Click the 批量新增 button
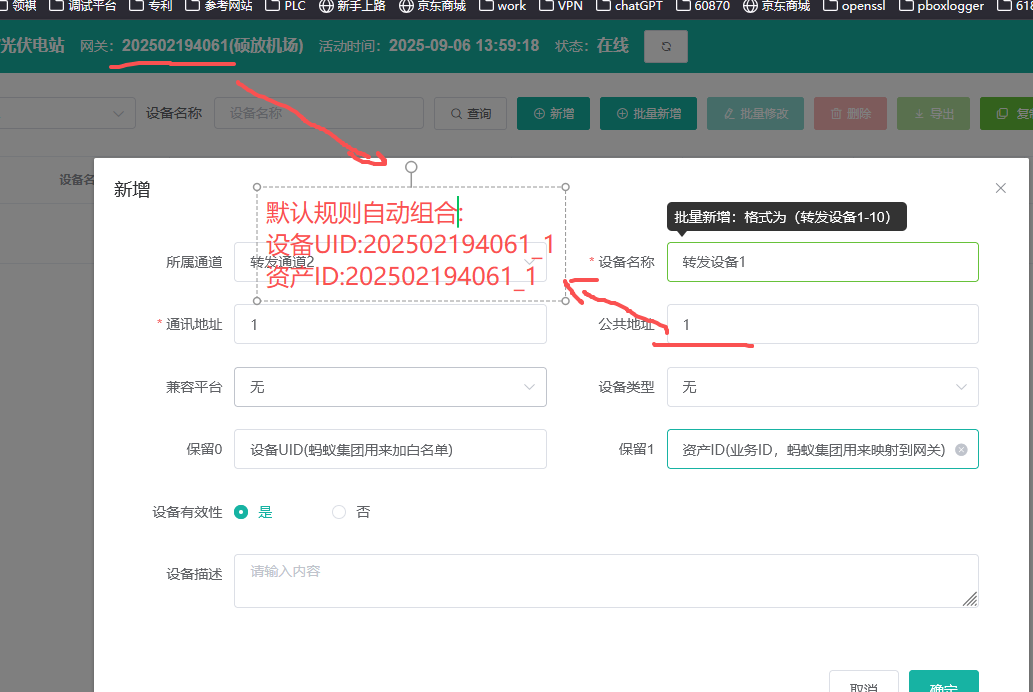Viewport: 1033px width, 692px height. point(648,114)
